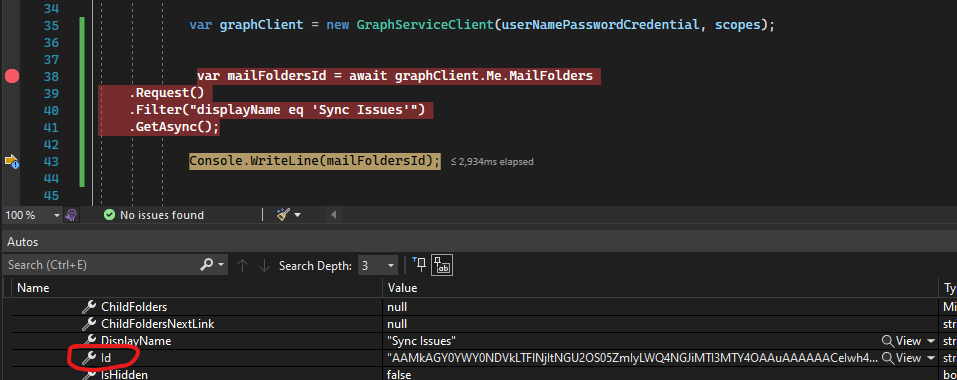Click No issues found status text
The width and height of the screenshot is (957, 380).
[x=162, y=215]
